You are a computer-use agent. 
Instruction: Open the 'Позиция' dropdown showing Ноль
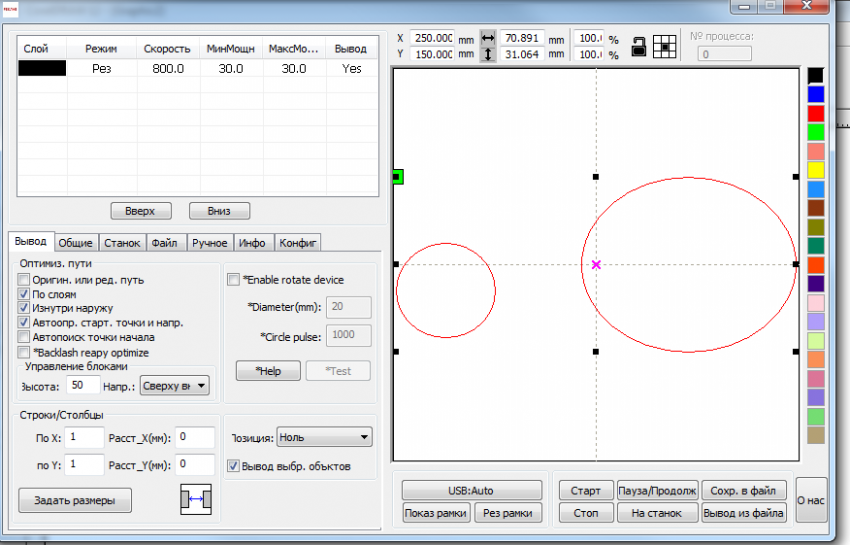pyautogui.click(x=323, y=437)
